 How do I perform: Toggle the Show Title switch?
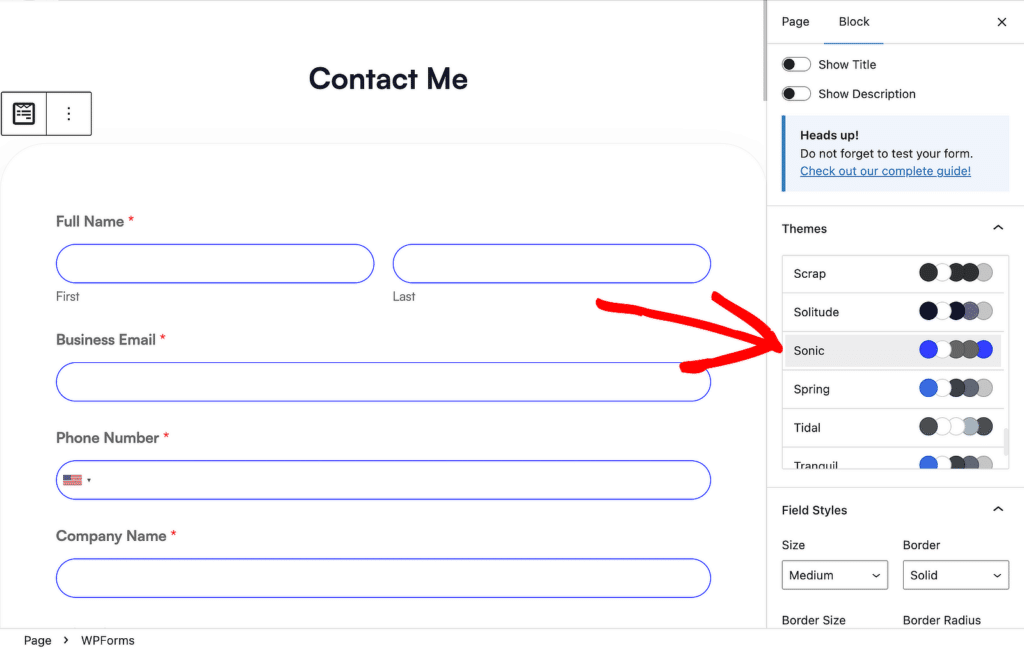[796, 65]
